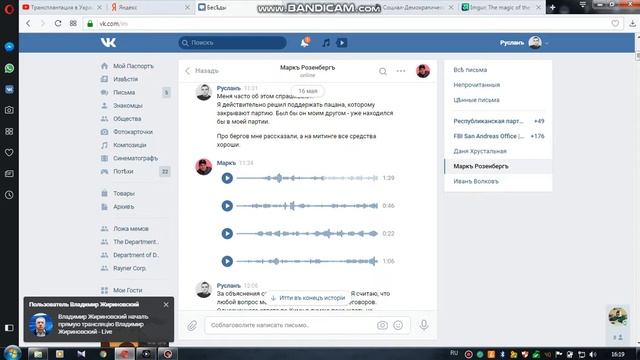Open Speed Dial grid button
Screen dimensions: 640x360
pyautogui.click(x=73, y=23)
